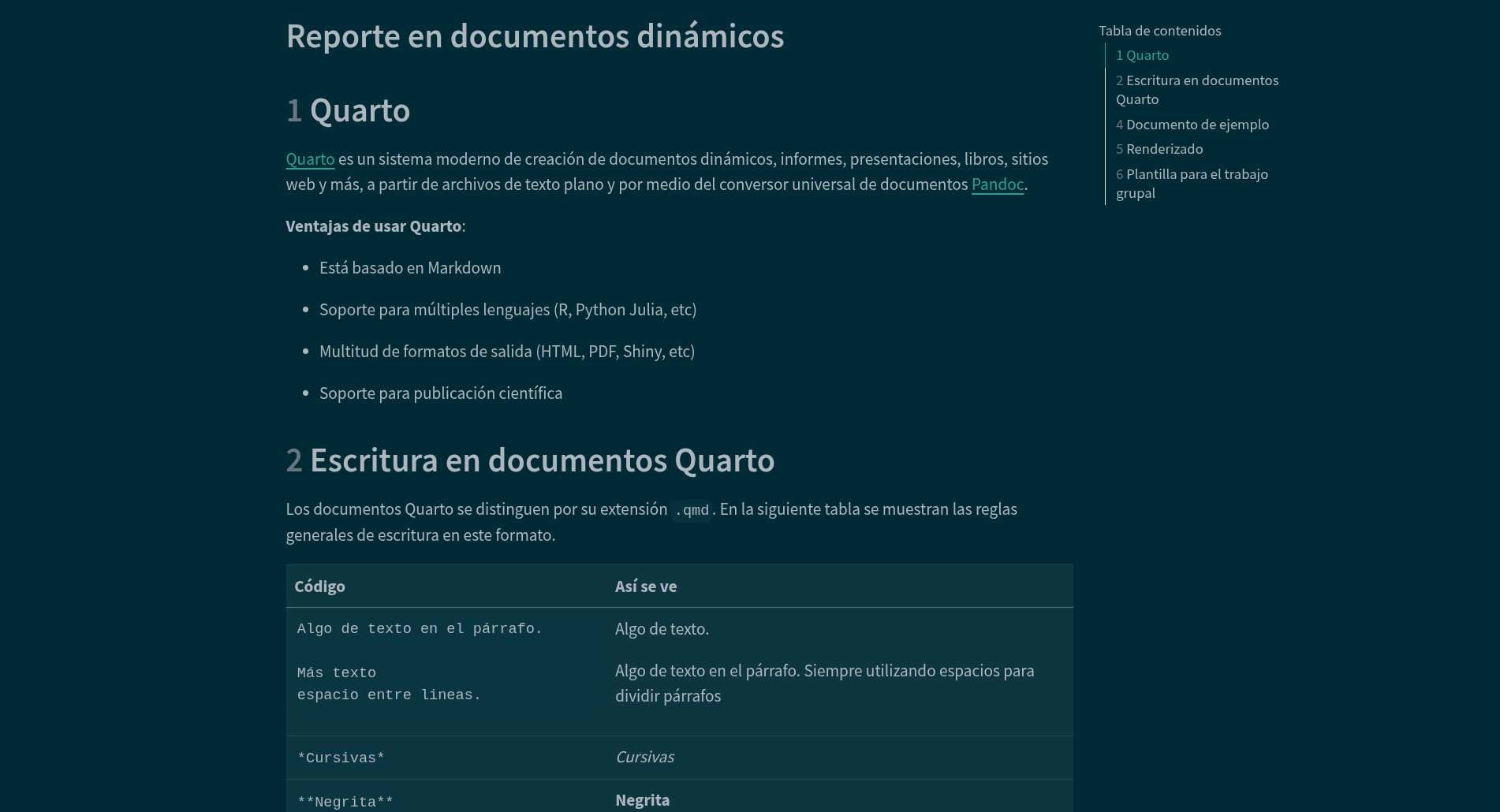Click the 'Así se ve' table column header
The width and height of the screenshot is (1500, 812).
645,587
